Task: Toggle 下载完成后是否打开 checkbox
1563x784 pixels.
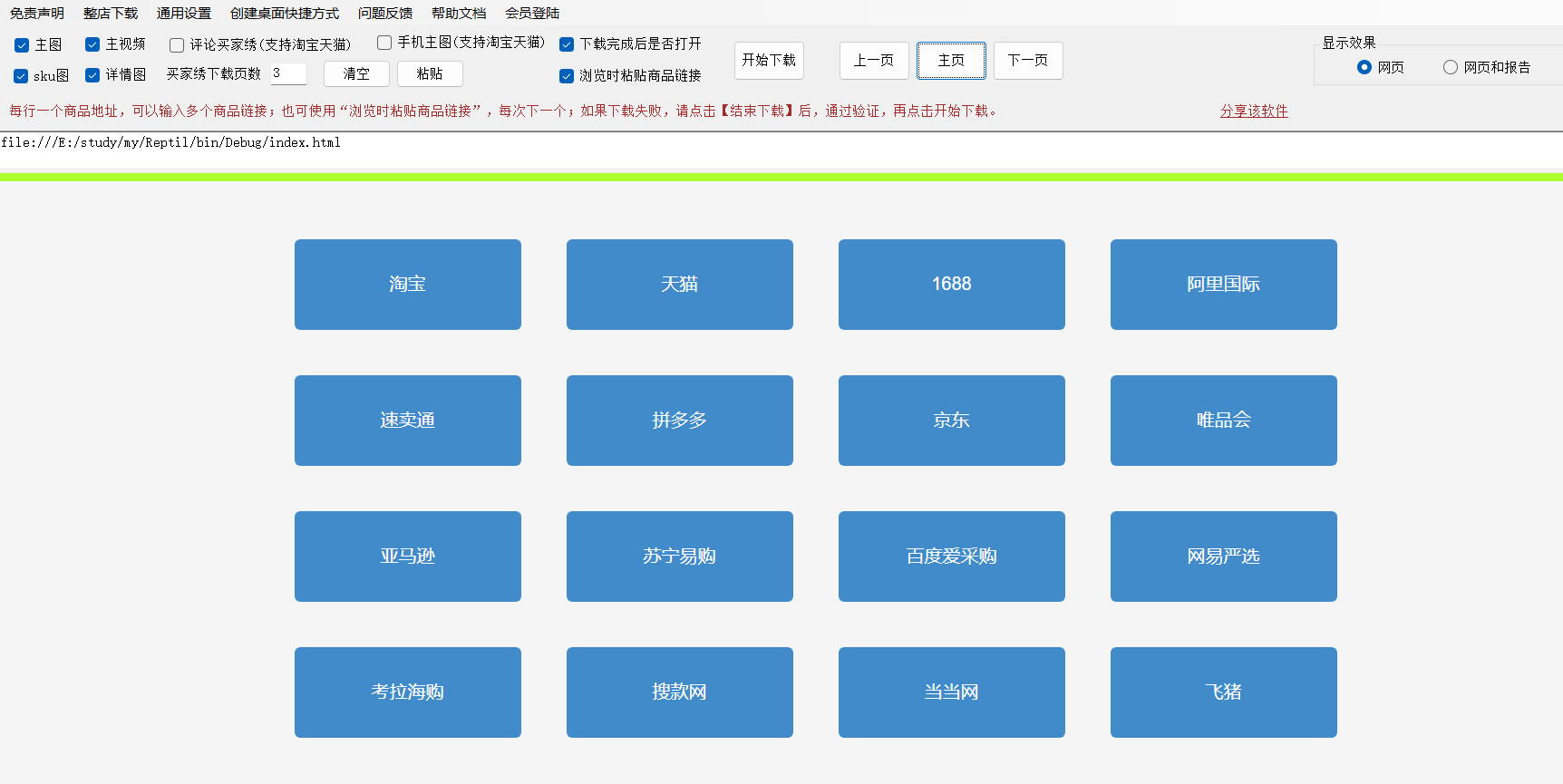Action: (567, 44)
